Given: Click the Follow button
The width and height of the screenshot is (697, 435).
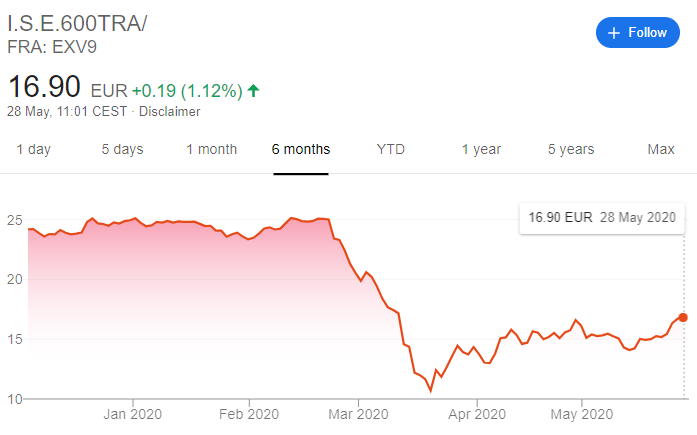Looking at the screenshot, I should point(637,33).
